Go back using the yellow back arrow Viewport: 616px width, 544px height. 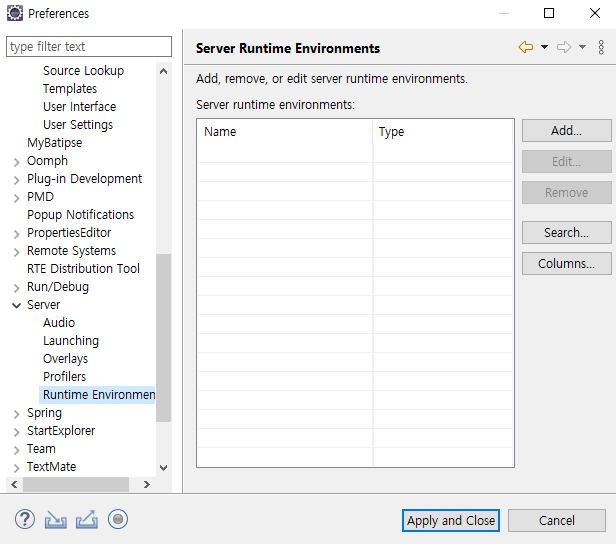point(526,47)
